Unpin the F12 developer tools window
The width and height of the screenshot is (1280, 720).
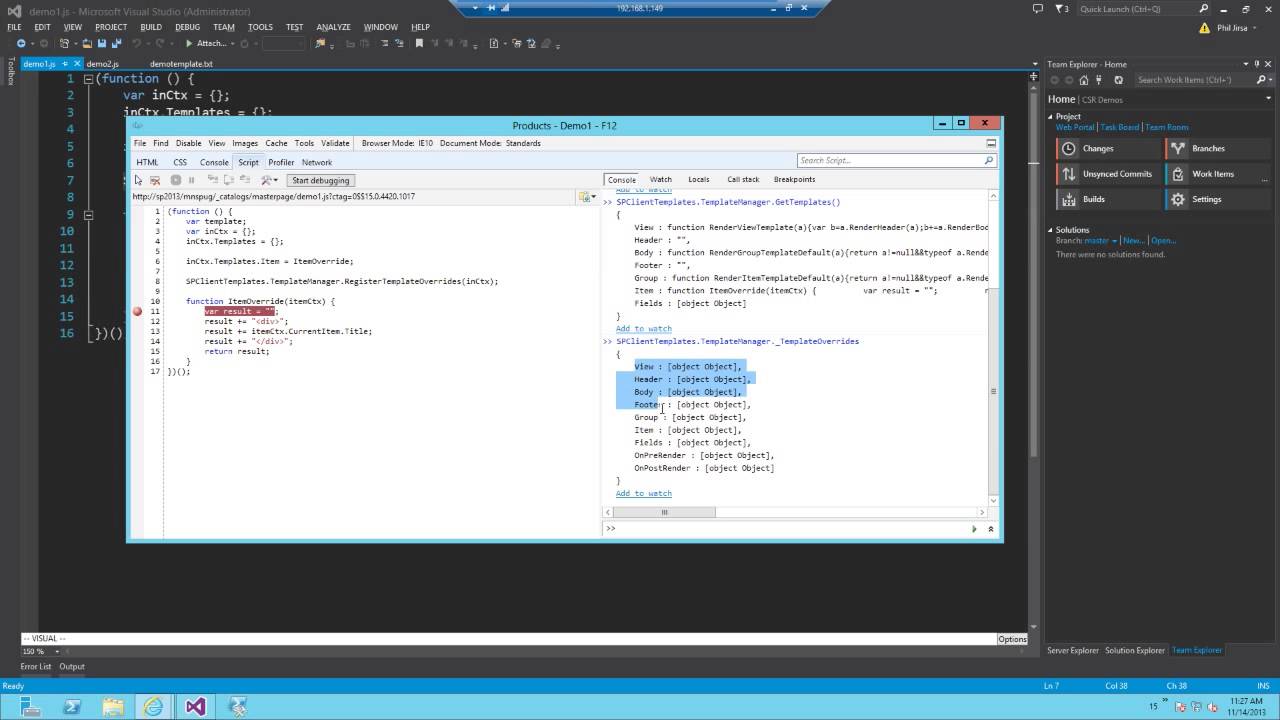[x=991, y=143]
